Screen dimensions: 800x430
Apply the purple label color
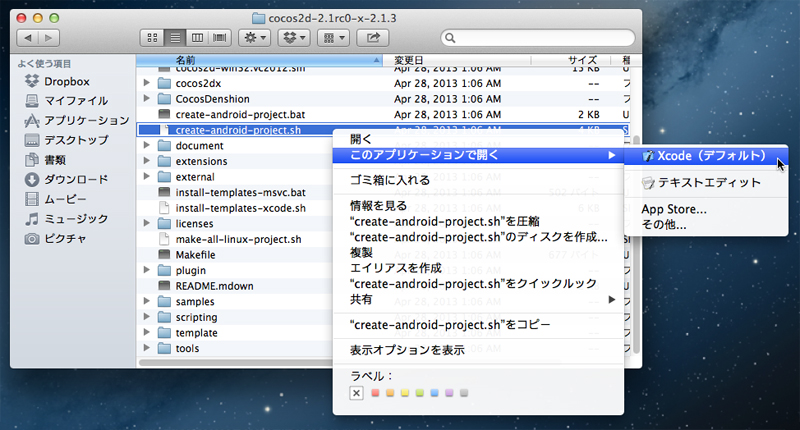click(449, 393)
